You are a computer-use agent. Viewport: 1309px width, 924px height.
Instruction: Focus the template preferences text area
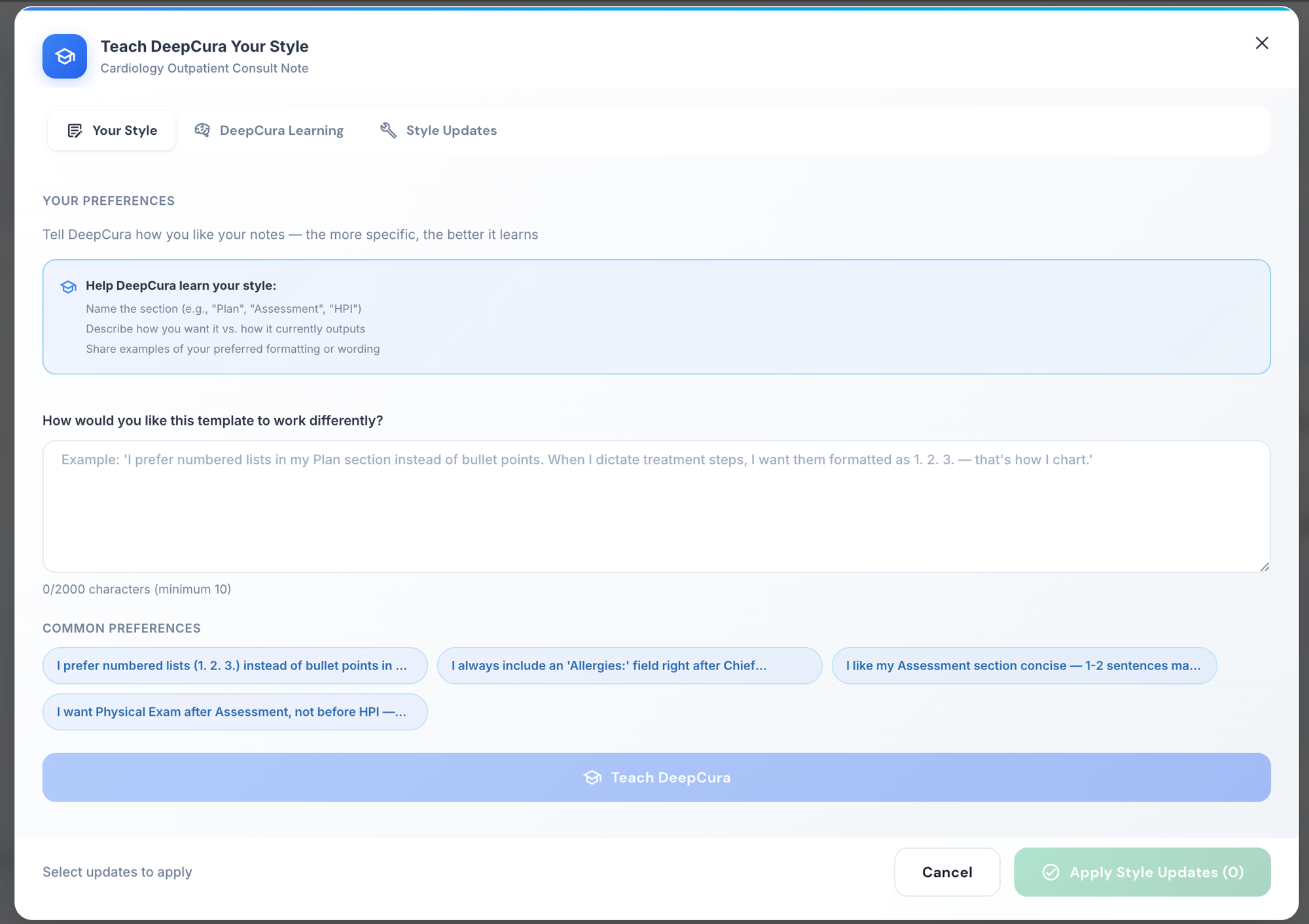656,506
